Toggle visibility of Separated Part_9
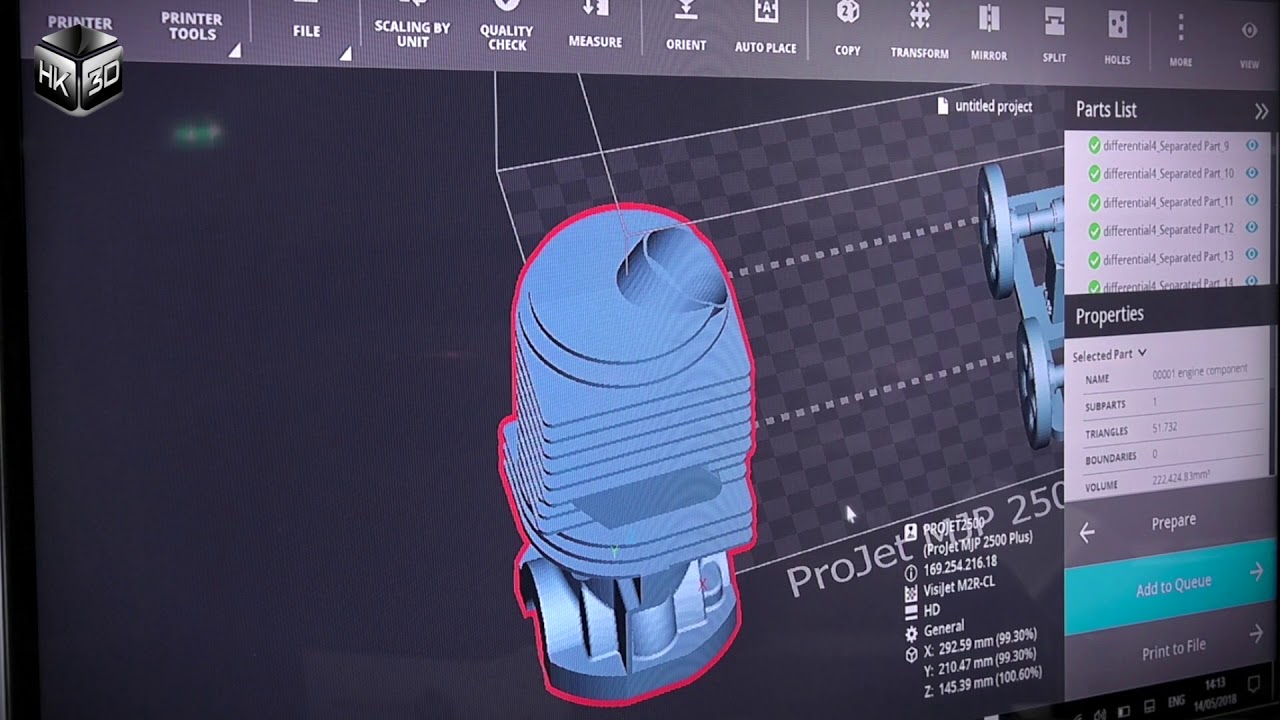 pyautogui.click(x=1252, y=145)
